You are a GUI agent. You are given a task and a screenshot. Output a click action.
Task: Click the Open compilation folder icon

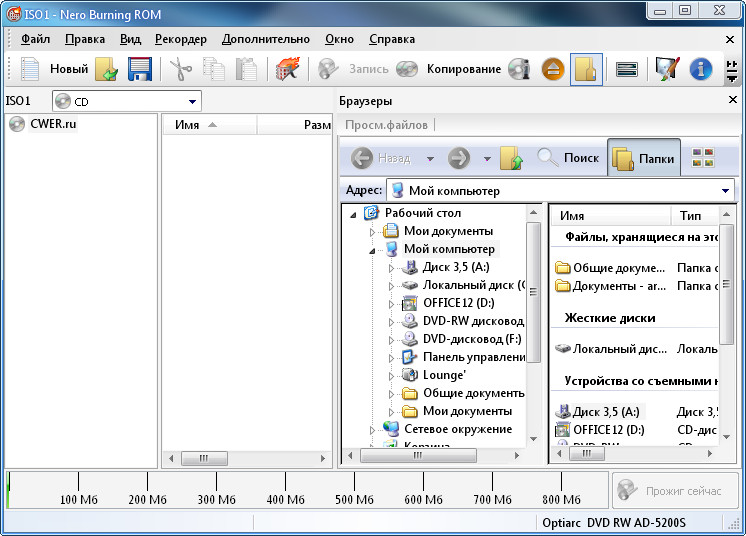(x=107, y=69)
